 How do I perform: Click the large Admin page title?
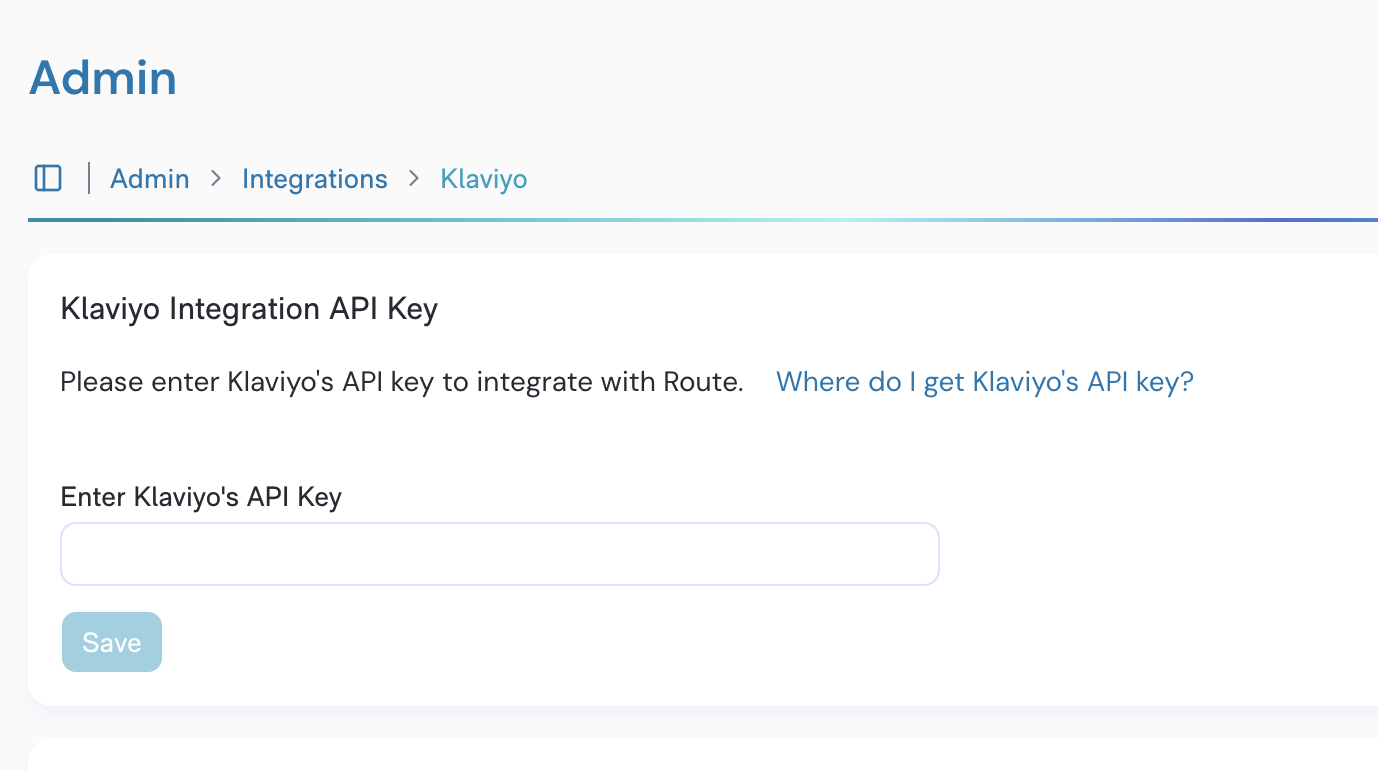(103, 78)
